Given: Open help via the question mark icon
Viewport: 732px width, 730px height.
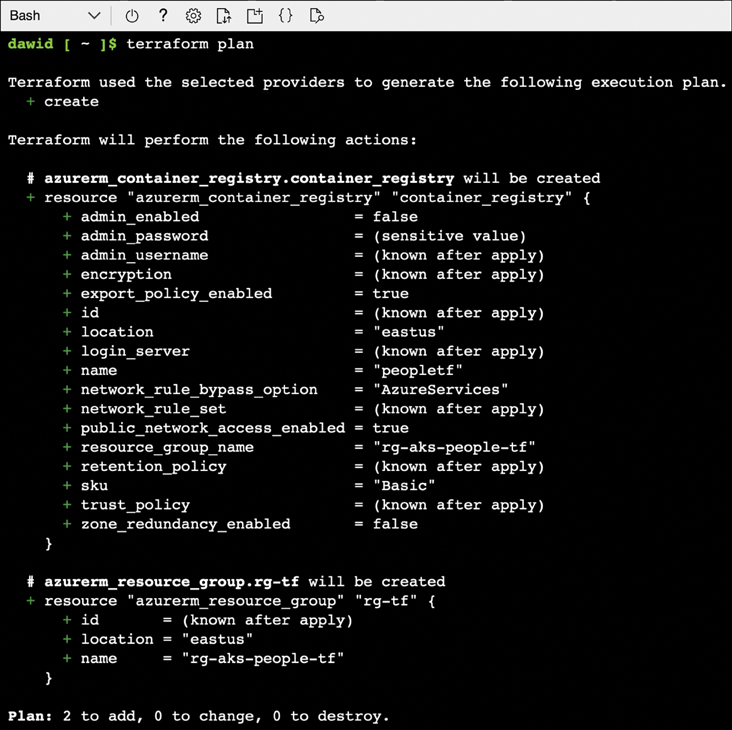Looking at the screenshot, I should pyautogui.click(x=163, y=16).
